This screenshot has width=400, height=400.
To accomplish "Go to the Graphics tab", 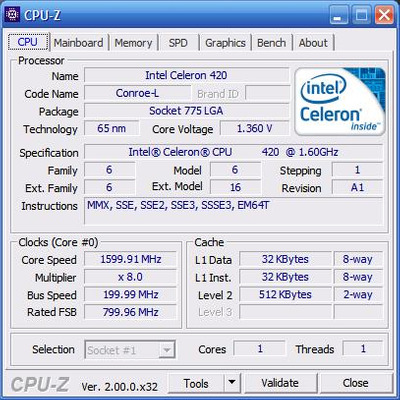I will pos(225,43).
